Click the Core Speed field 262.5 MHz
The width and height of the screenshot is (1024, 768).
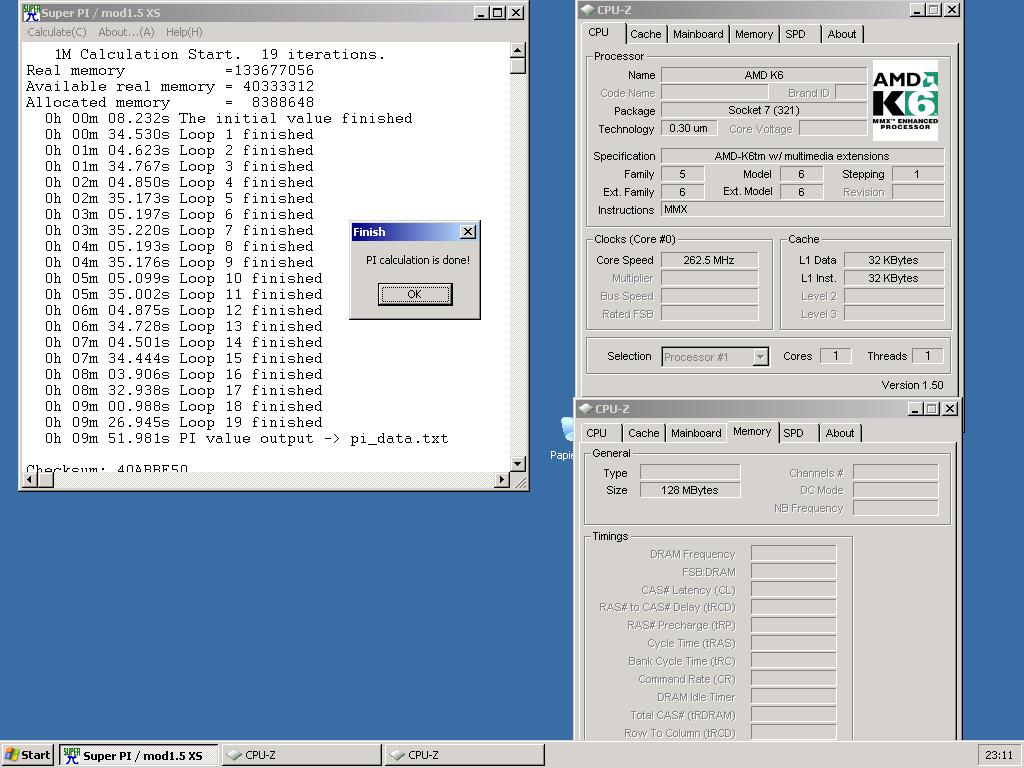(x=709, y=260)
